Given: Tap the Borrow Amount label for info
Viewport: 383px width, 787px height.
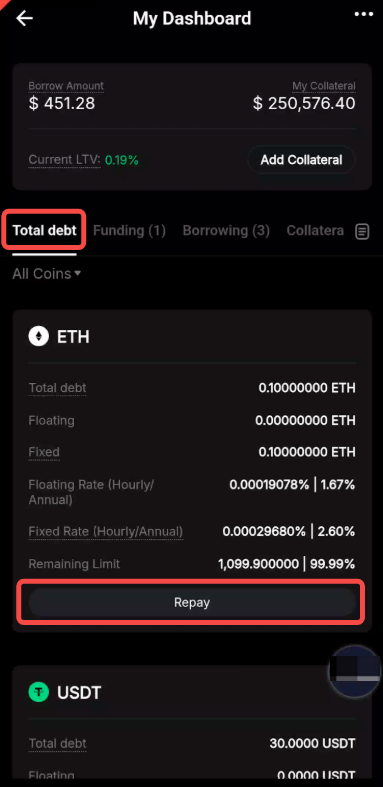Looking at the screenshot, I should [66, 86].
